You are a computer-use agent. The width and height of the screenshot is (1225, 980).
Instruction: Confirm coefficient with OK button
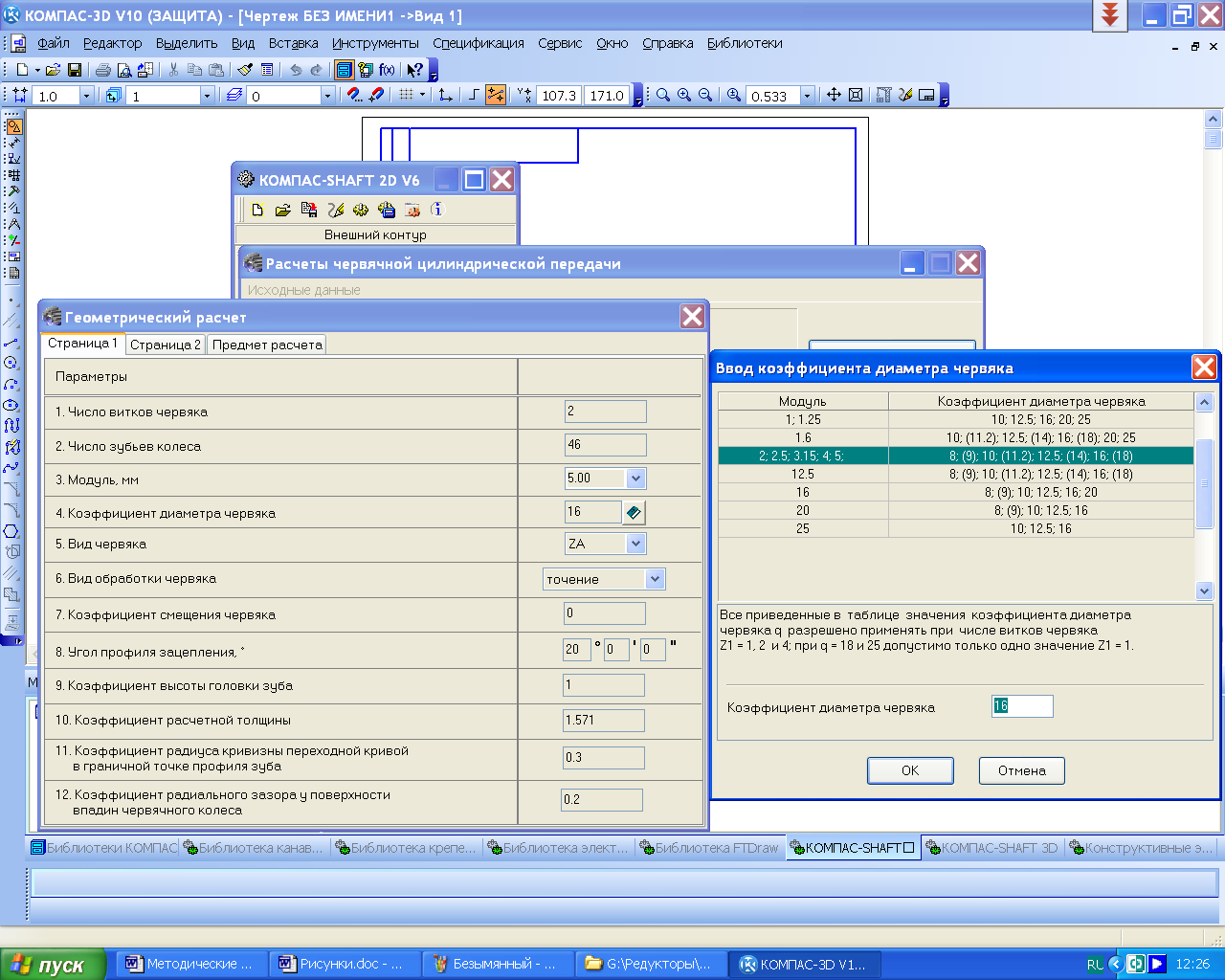910,770
